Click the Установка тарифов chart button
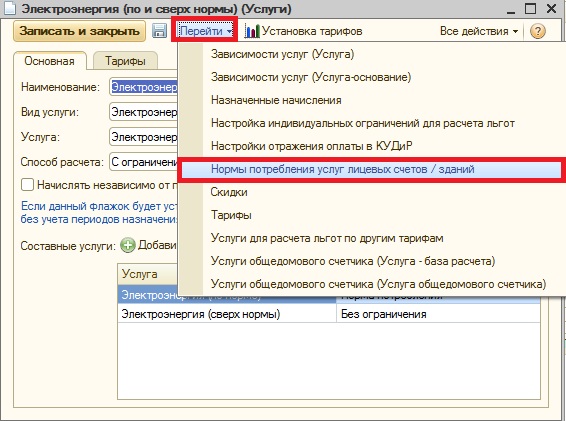The height and width of the screenshot is (421, 566). pyautogui.click(x=304, y=31)
